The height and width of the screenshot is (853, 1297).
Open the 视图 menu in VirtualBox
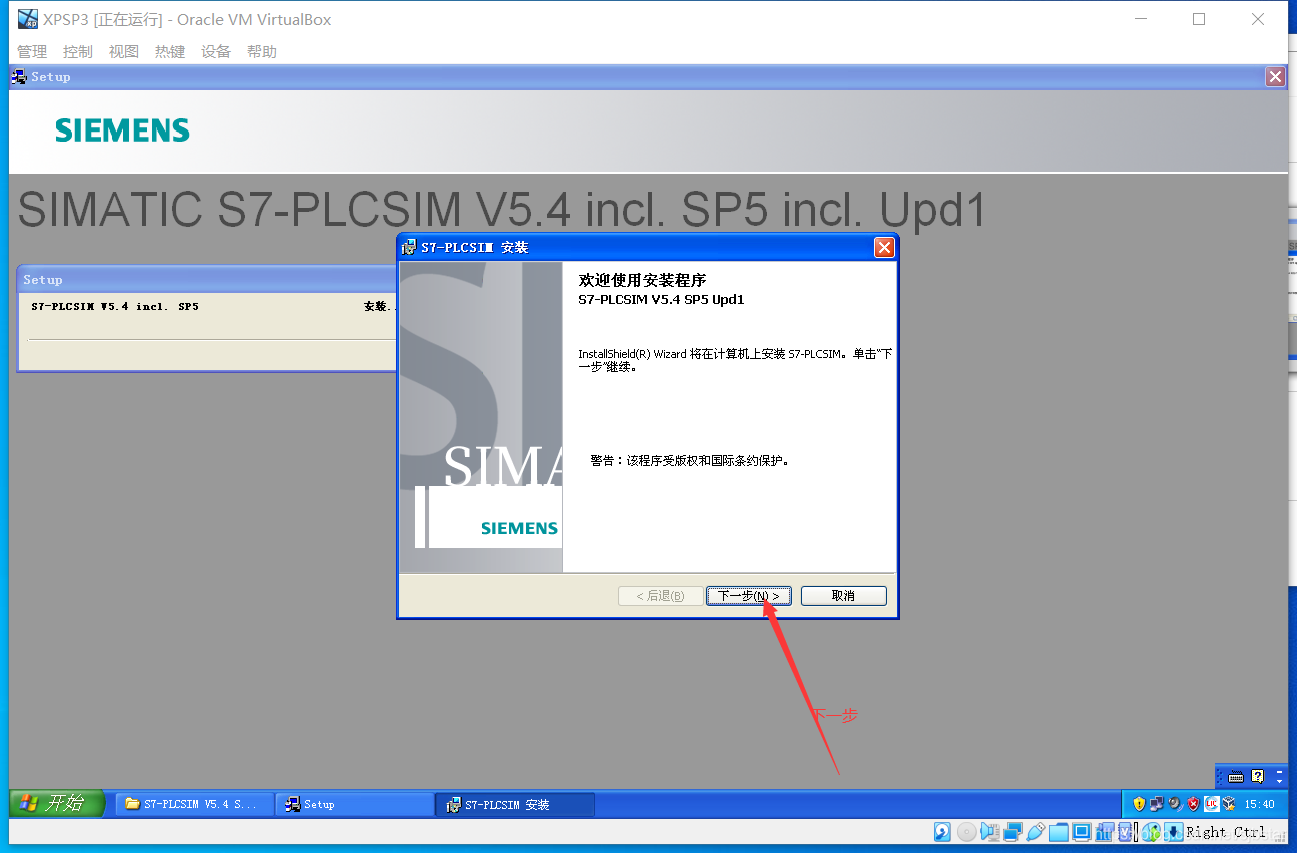click(124, 52)
